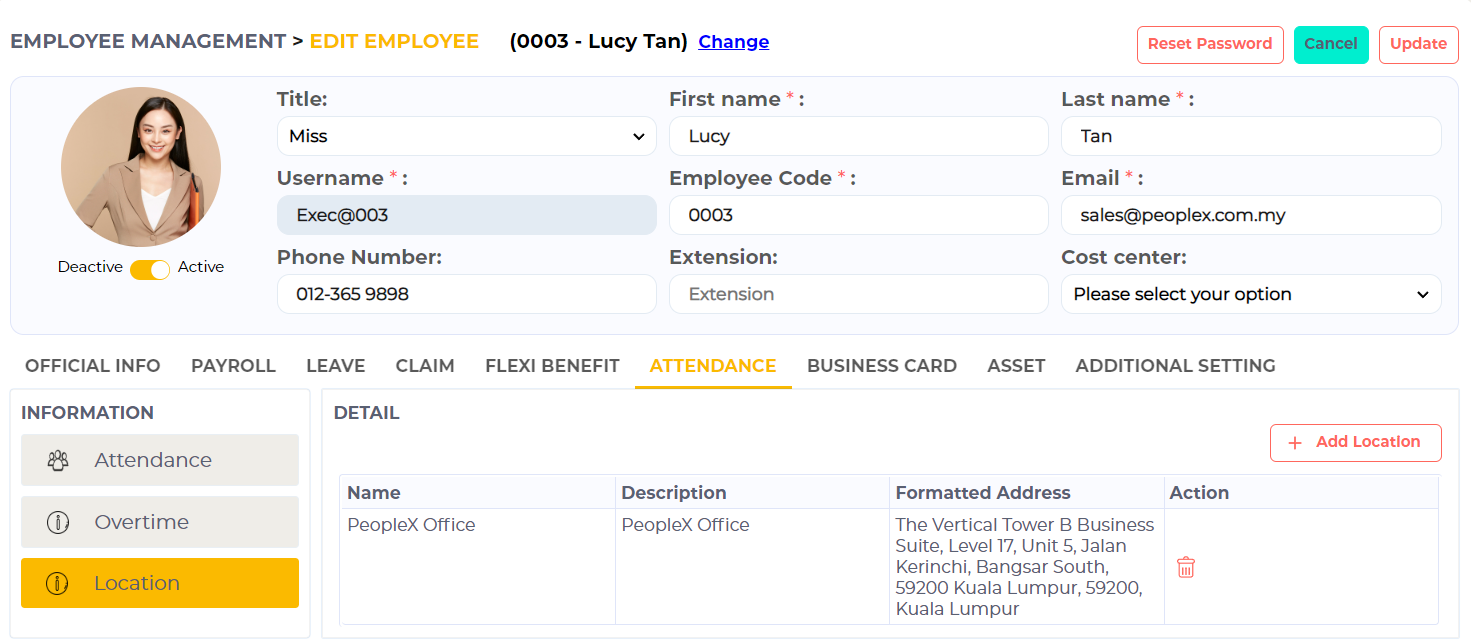This screenshot has height=640, width=1471.
Task: Click the Attendance people icon in sidebar
Action: 58,460
